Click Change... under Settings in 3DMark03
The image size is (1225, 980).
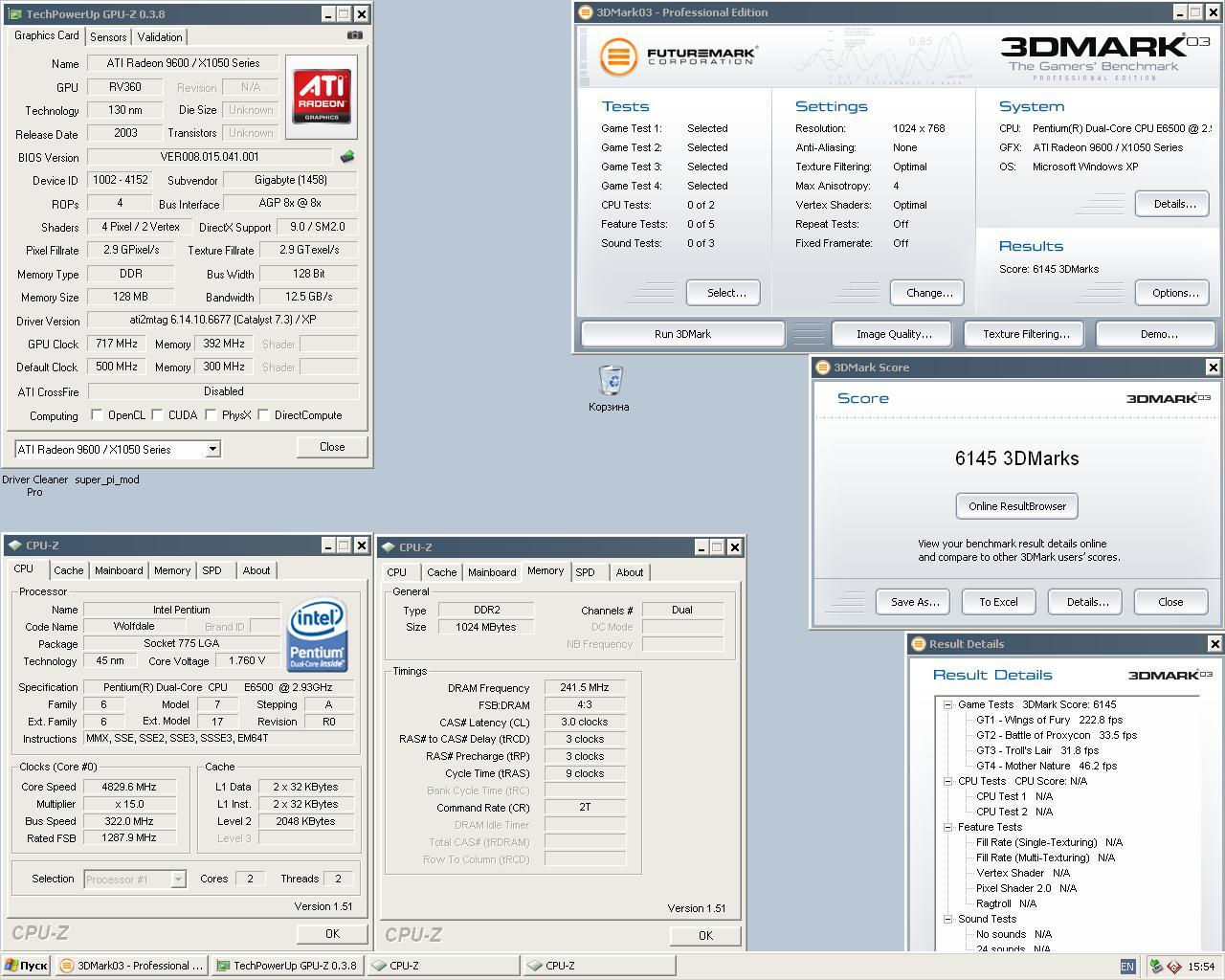[928, 293]
